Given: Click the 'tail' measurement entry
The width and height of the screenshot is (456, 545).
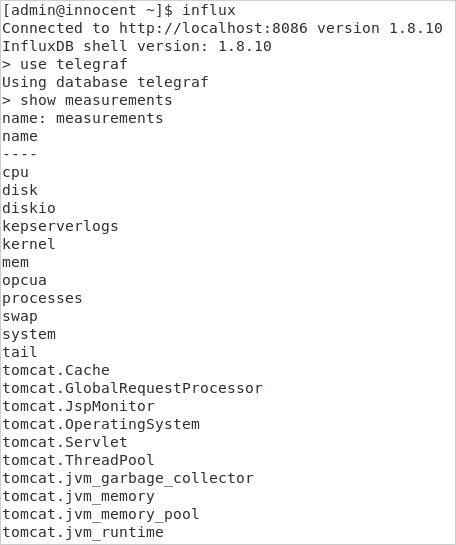Looking at the screenshot, I should (x=20, y=352).
